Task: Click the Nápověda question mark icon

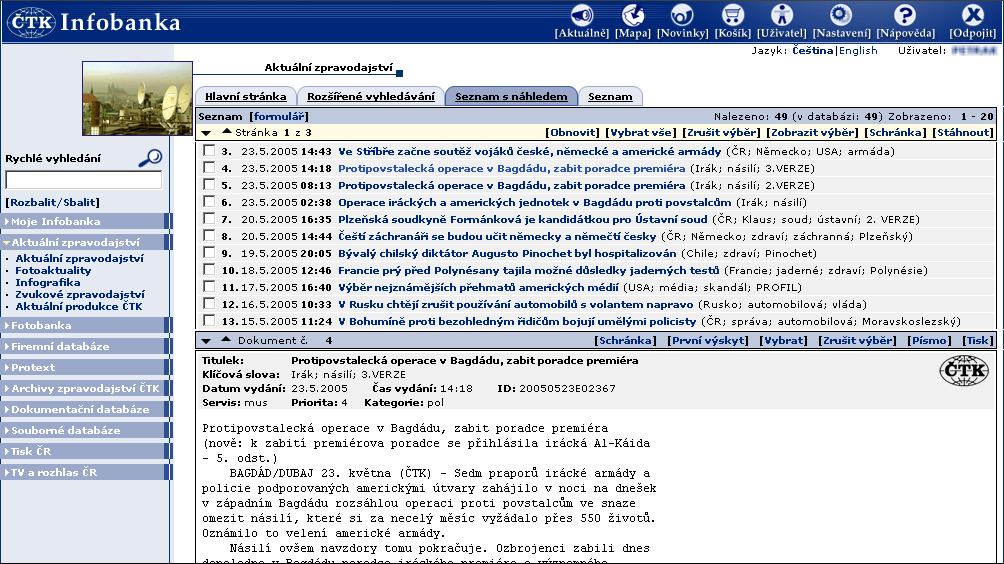Action: point(904,15)
